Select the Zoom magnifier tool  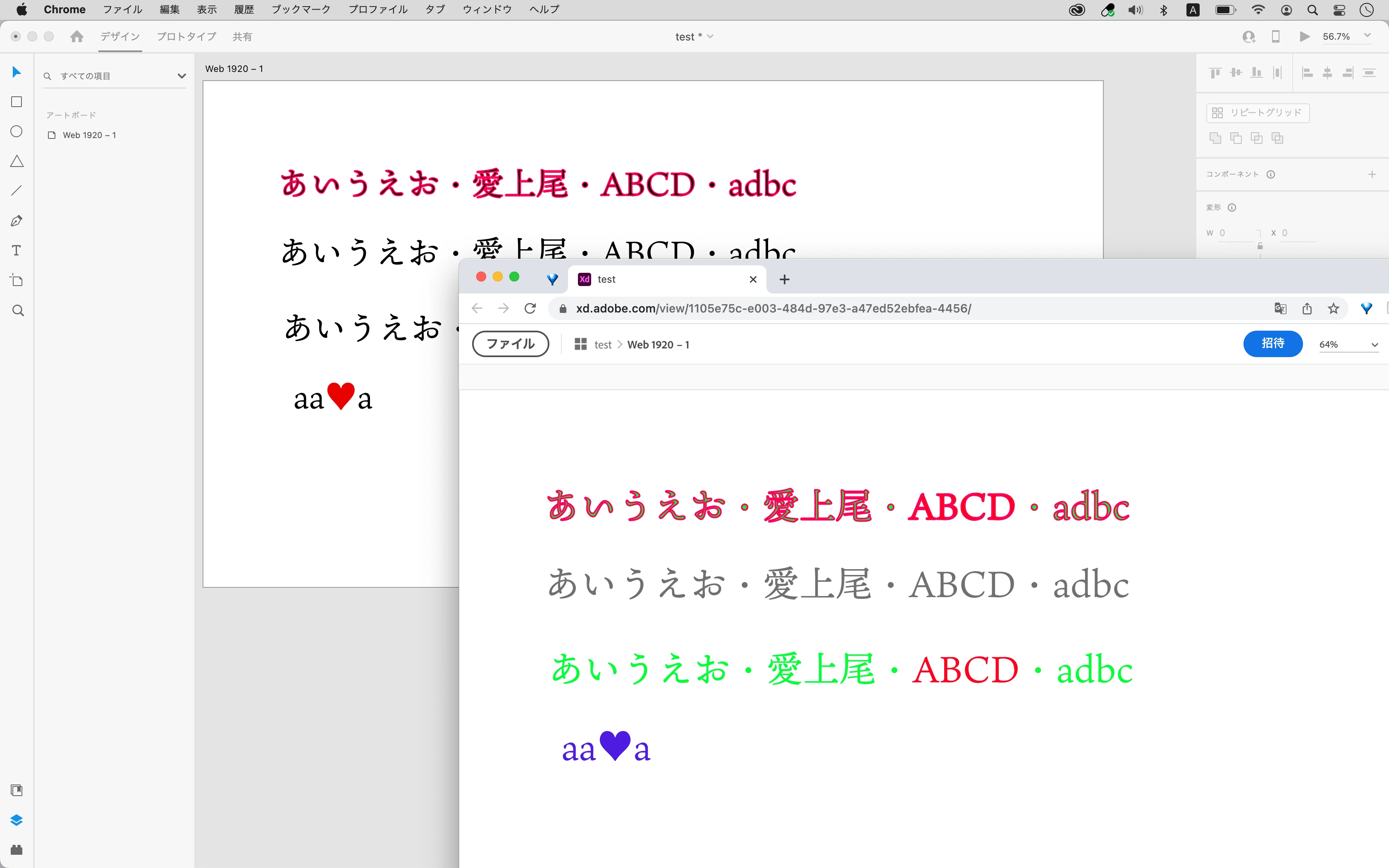point(18,310)
